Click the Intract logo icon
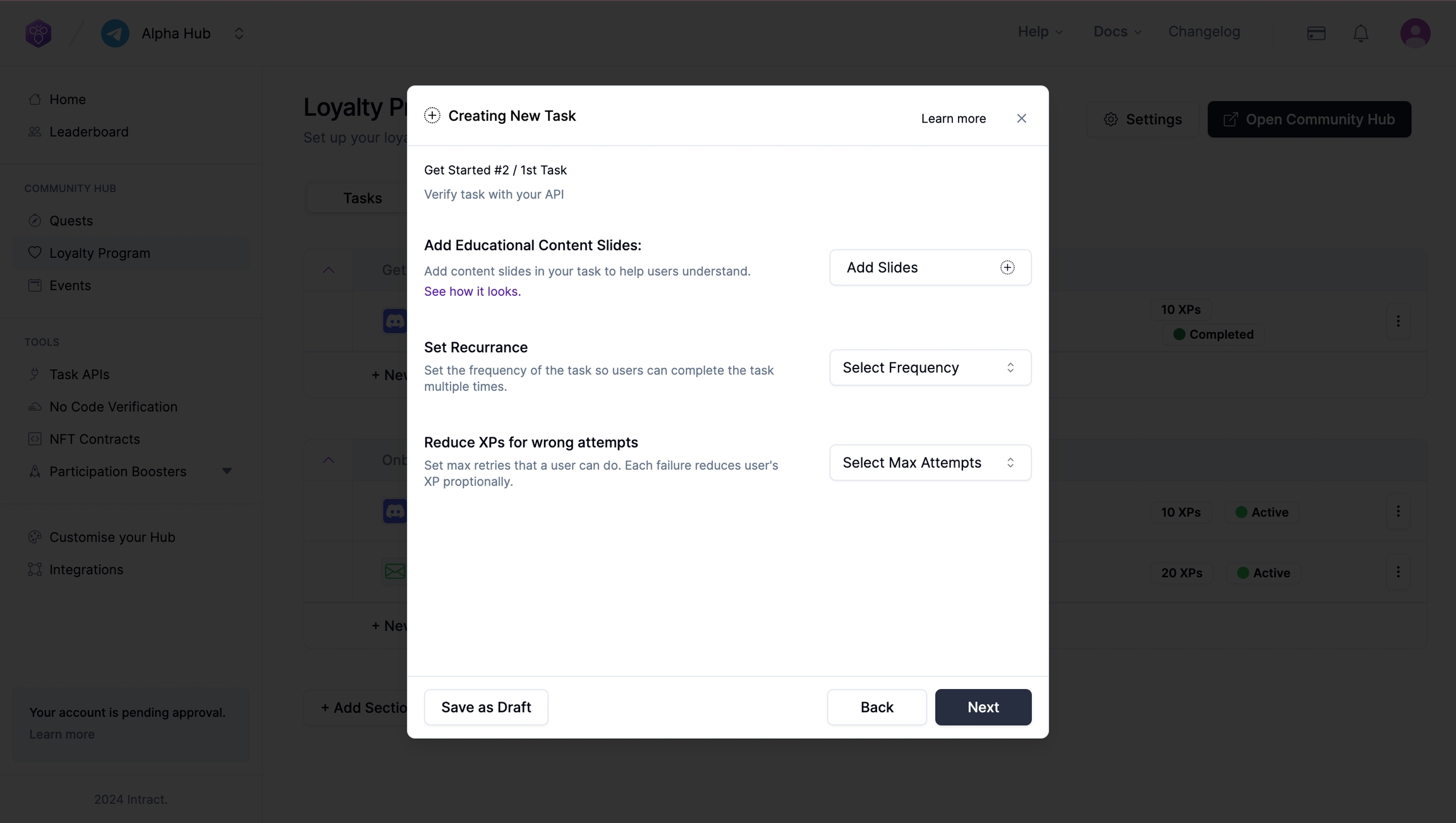 39,34
